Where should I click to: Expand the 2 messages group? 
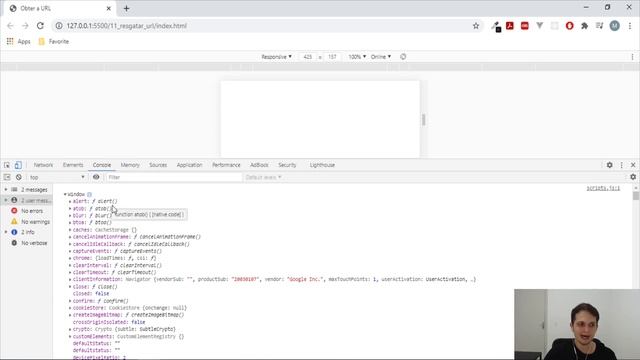pyautogui.click(x=6, y=190)
